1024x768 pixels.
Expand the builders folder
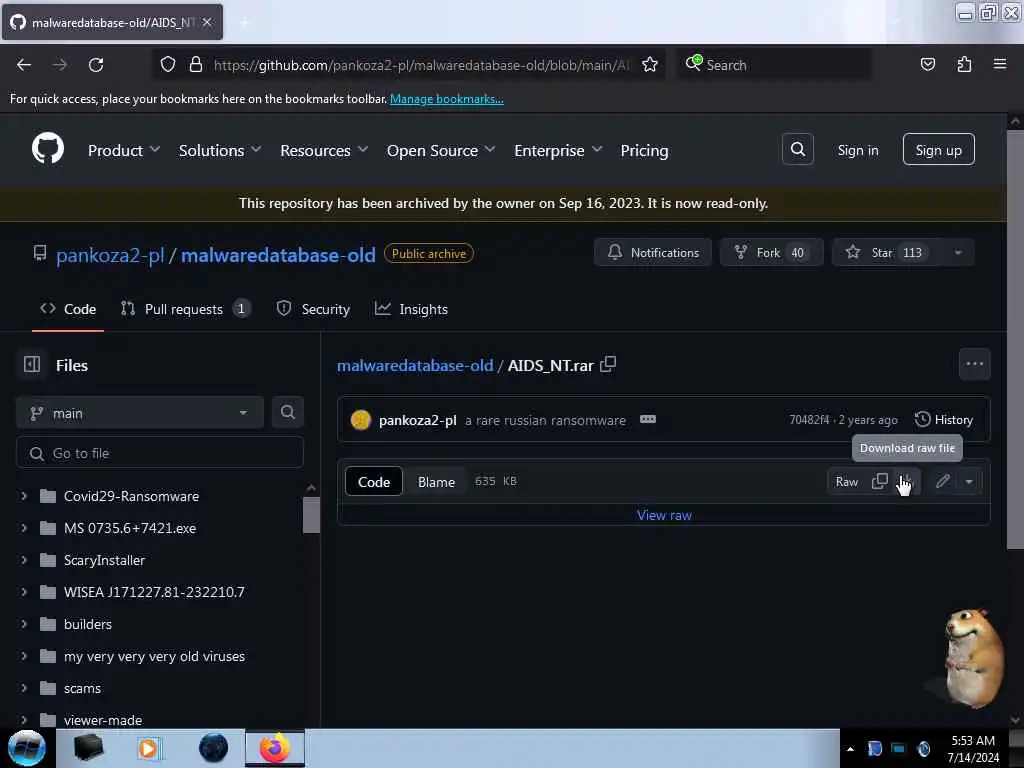24,624
